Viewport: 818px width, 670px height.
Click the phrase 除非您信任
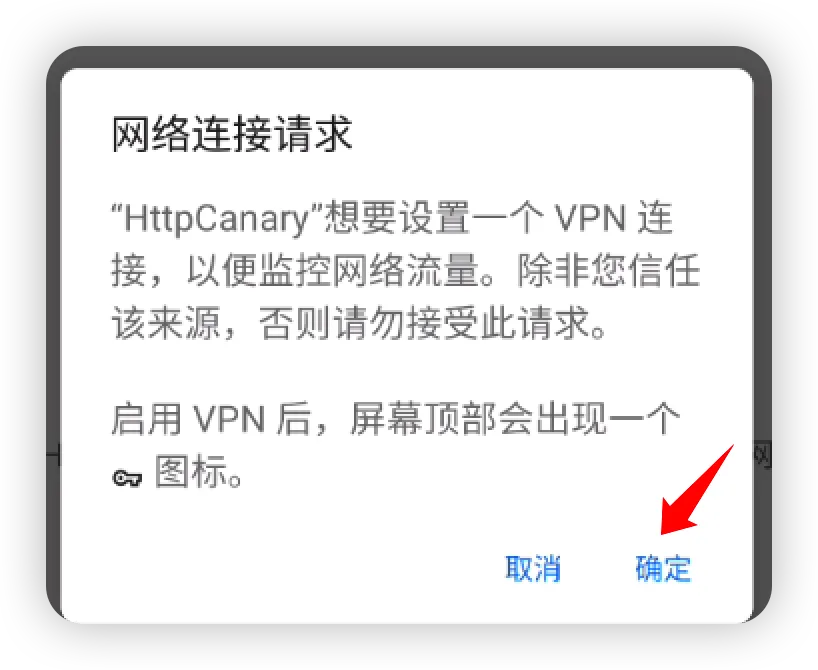pyautogui.click(x=608, y=271)
